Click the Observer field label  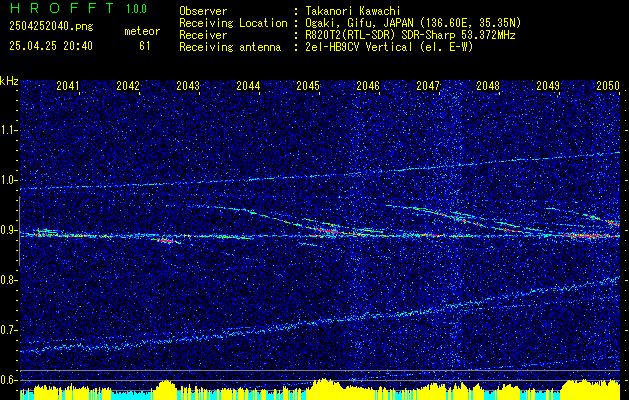point(203,11)
